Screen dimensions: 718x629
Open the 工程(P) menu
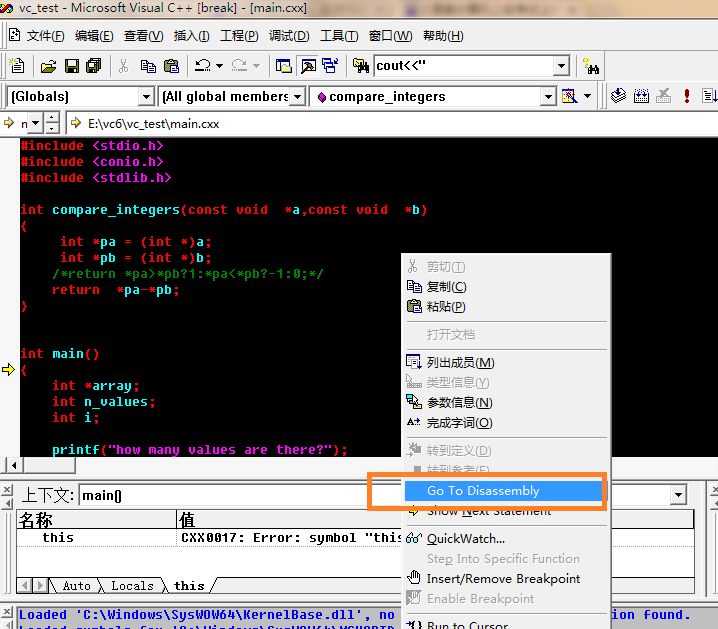click(x=239, y=35)
